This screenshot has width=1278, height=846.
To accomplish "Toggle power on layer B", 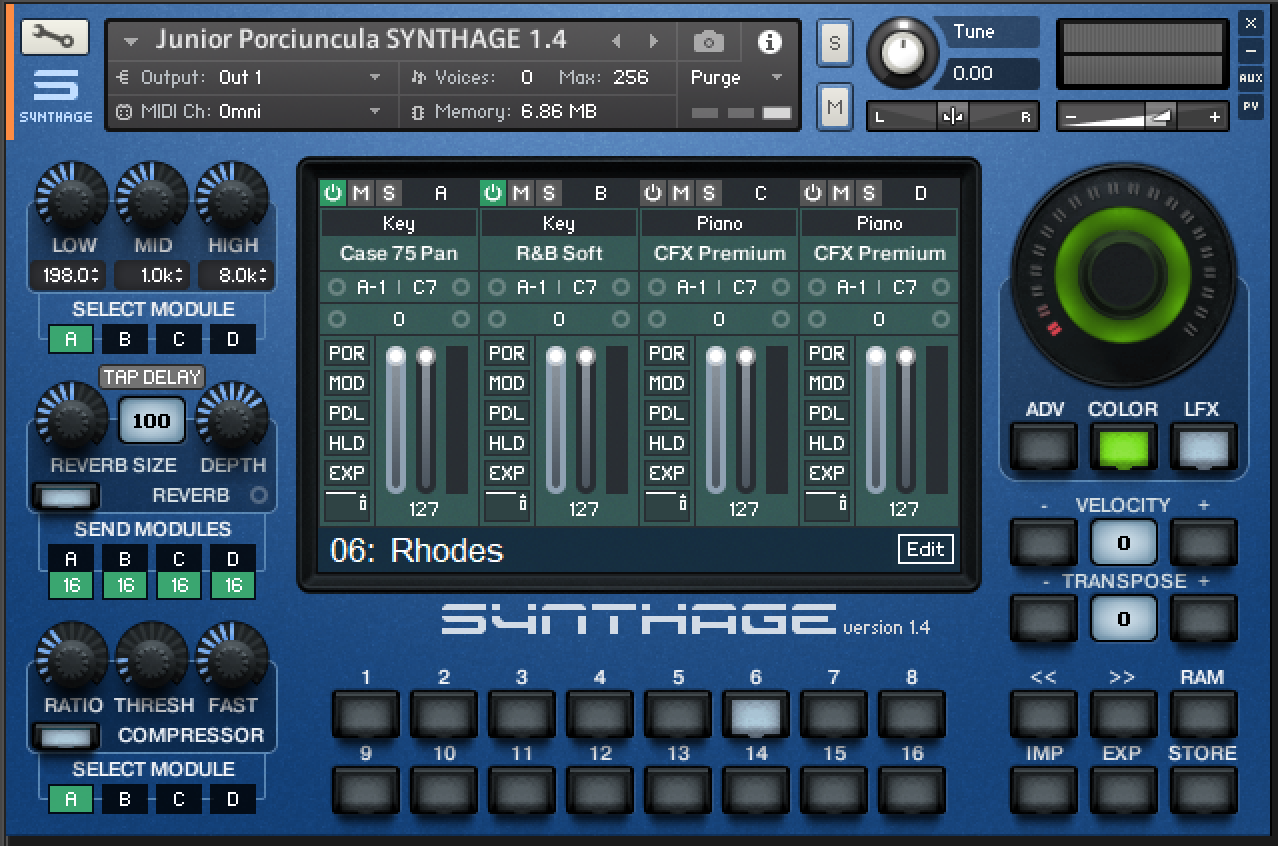I will pyautogui.click(x=493, y=193).
